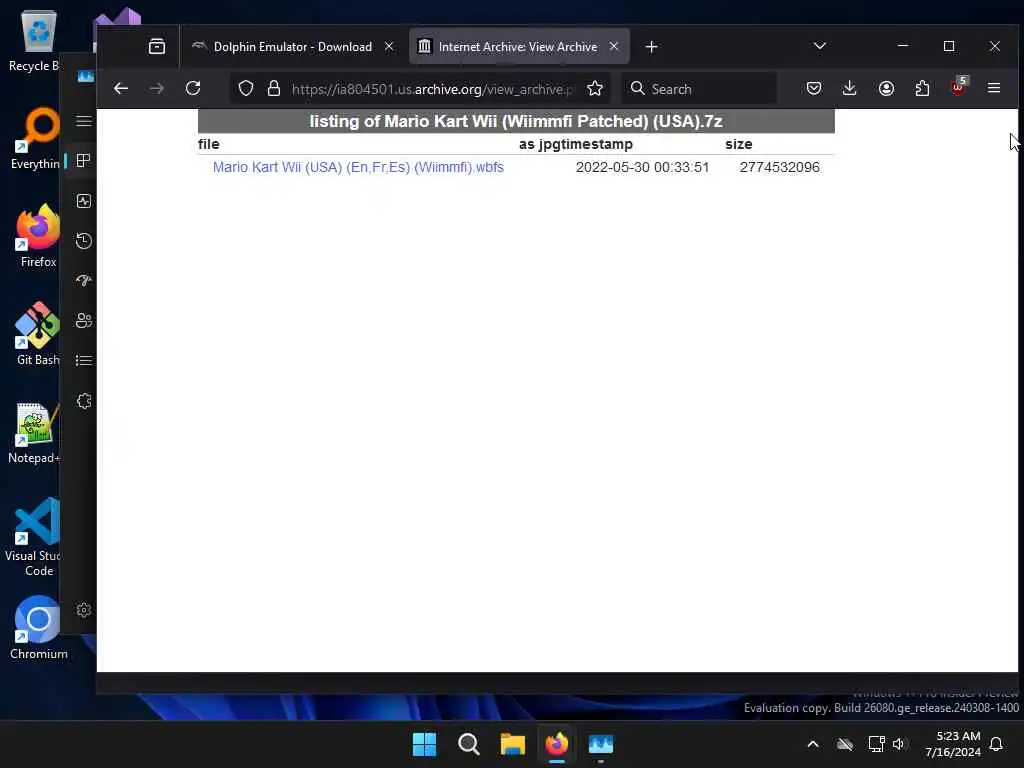Click the Firefox taskbar icon
The width and height of the screenshot is (1024, 768).
click(x=556, y=744)
